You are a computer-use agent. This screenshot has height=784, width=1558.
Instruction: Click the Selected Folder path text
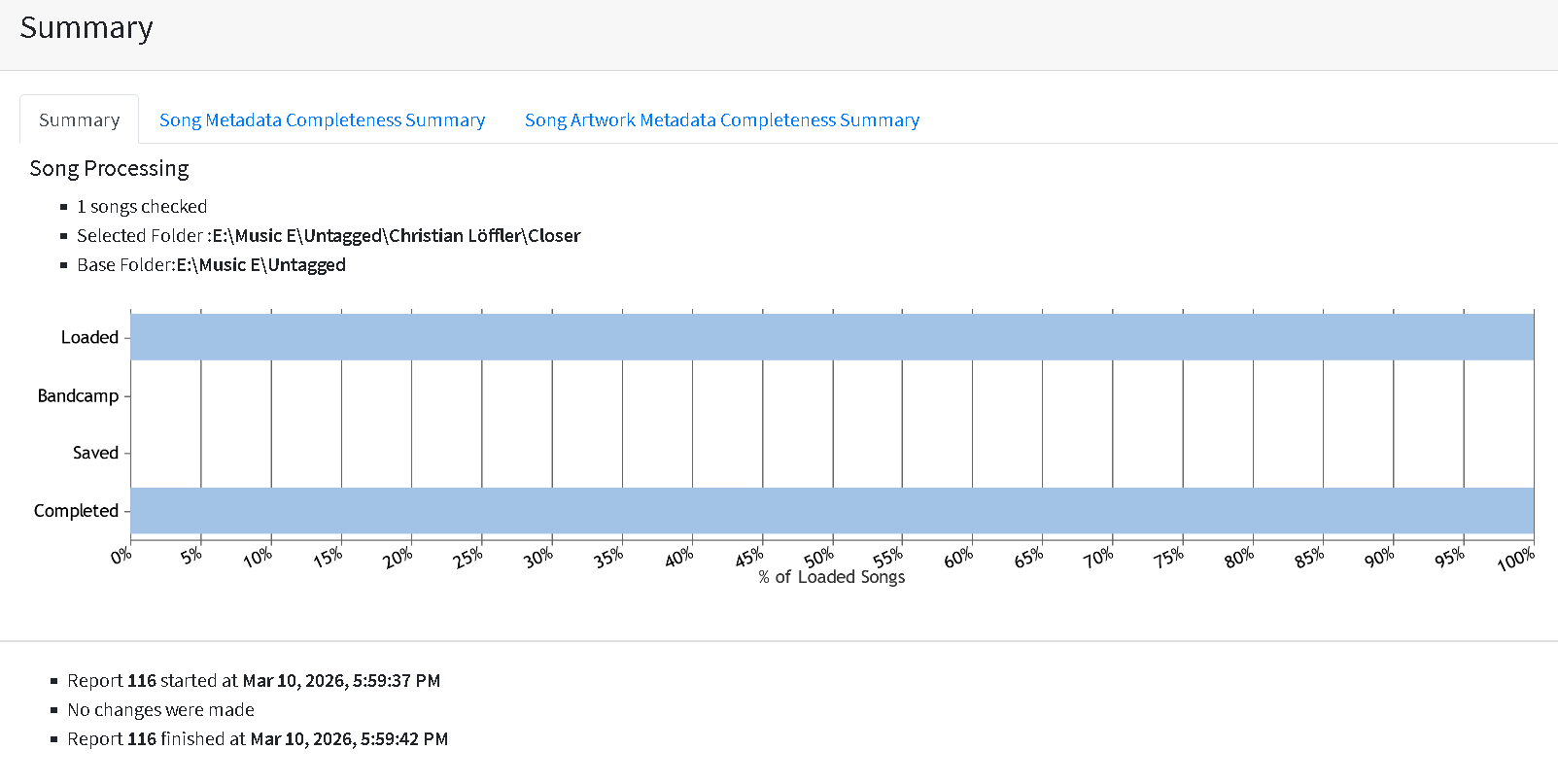click(x=396, y=236)
